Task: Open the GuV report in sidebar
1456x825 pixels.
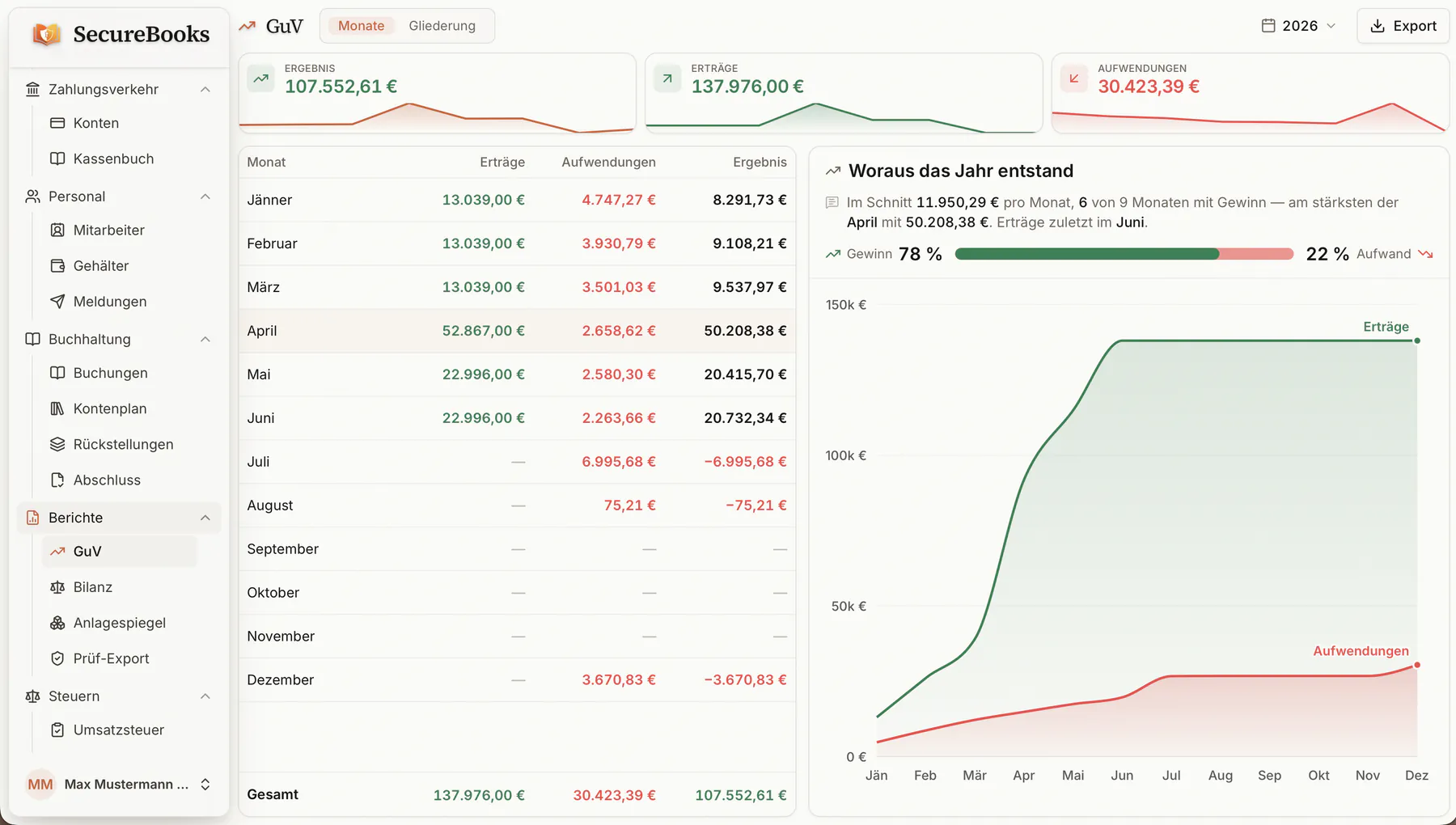Action: (x=119, y=552)
